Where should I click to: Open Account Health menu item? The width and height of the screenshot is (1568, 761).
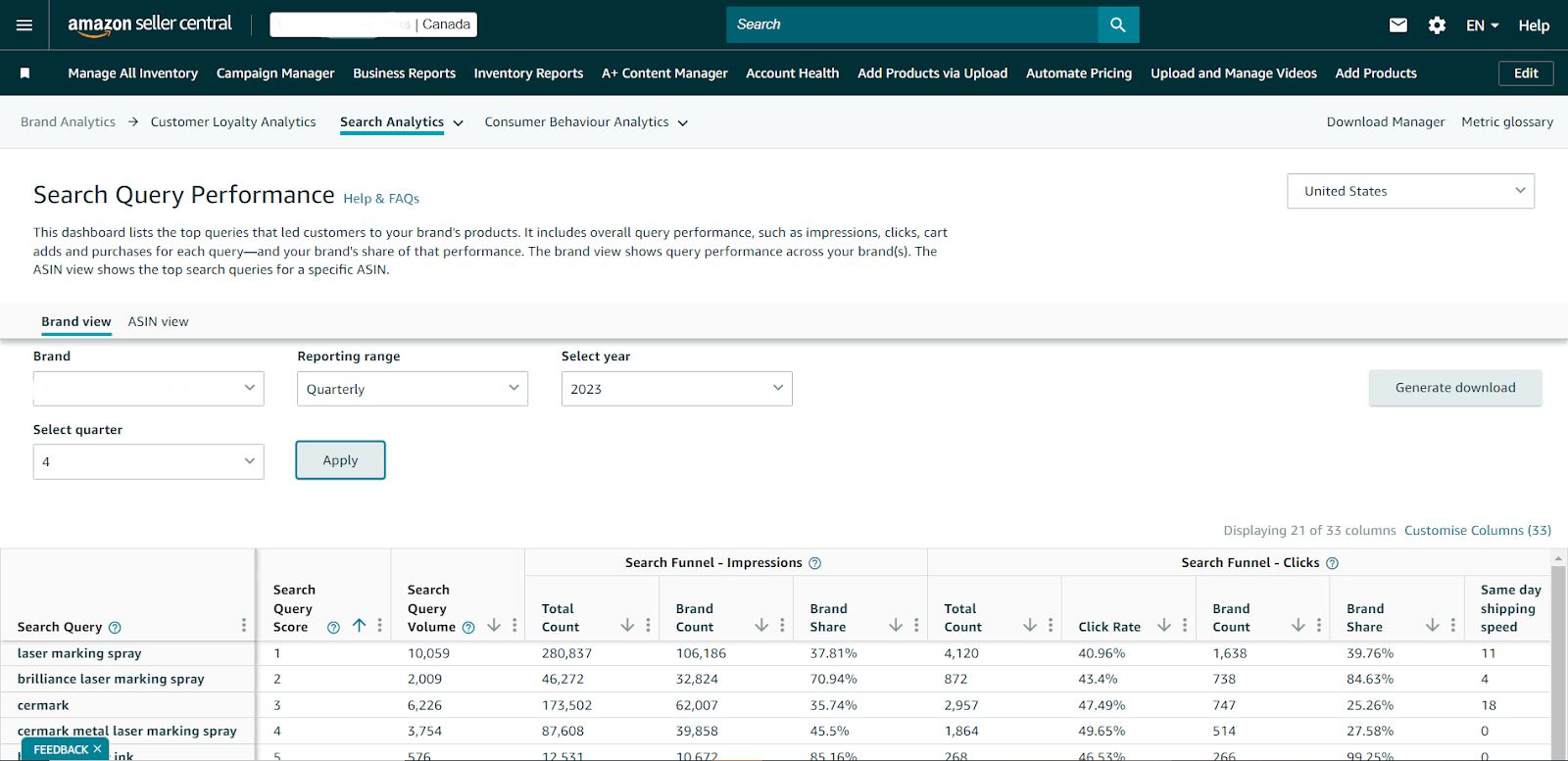792,73
